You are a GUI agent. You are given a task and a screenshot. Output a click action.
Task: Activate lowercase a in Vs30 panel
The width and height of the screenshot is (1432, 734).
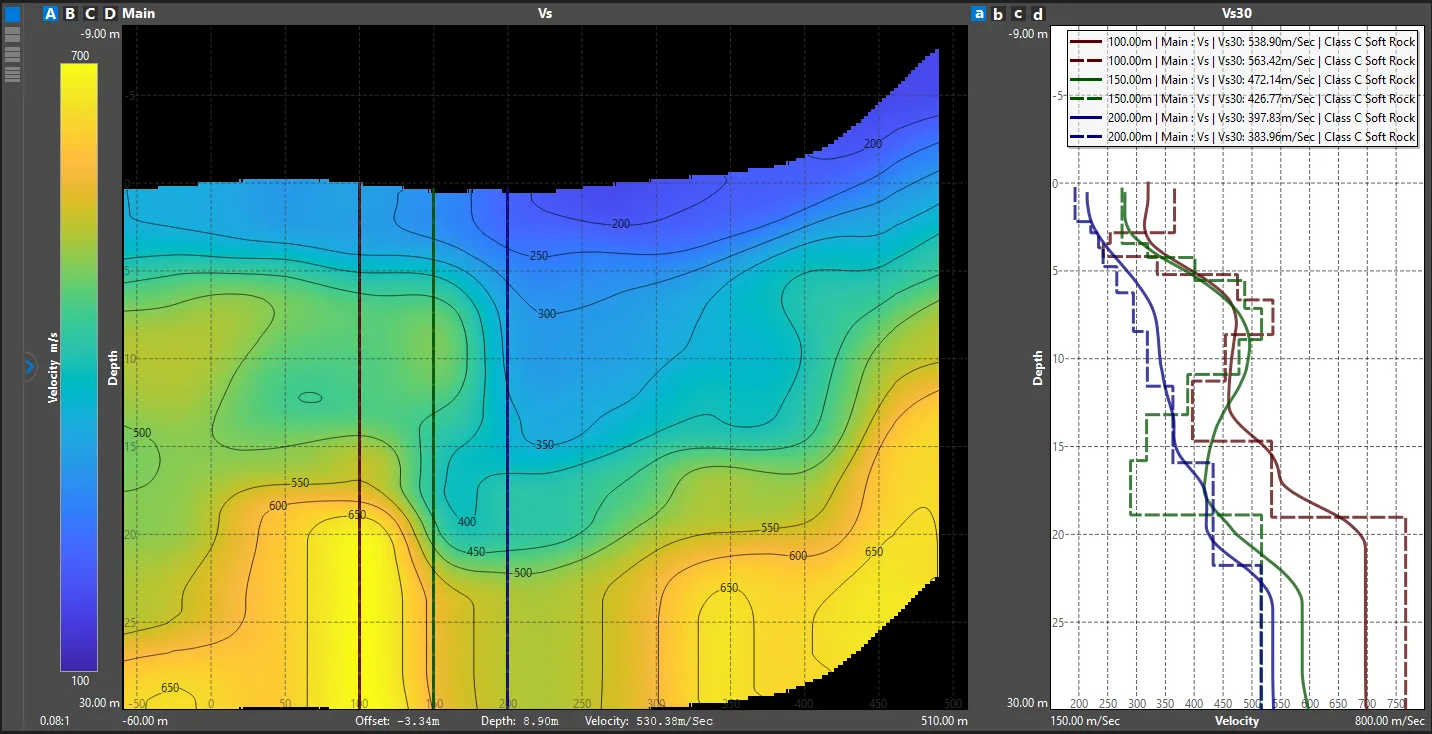(978, 14)
